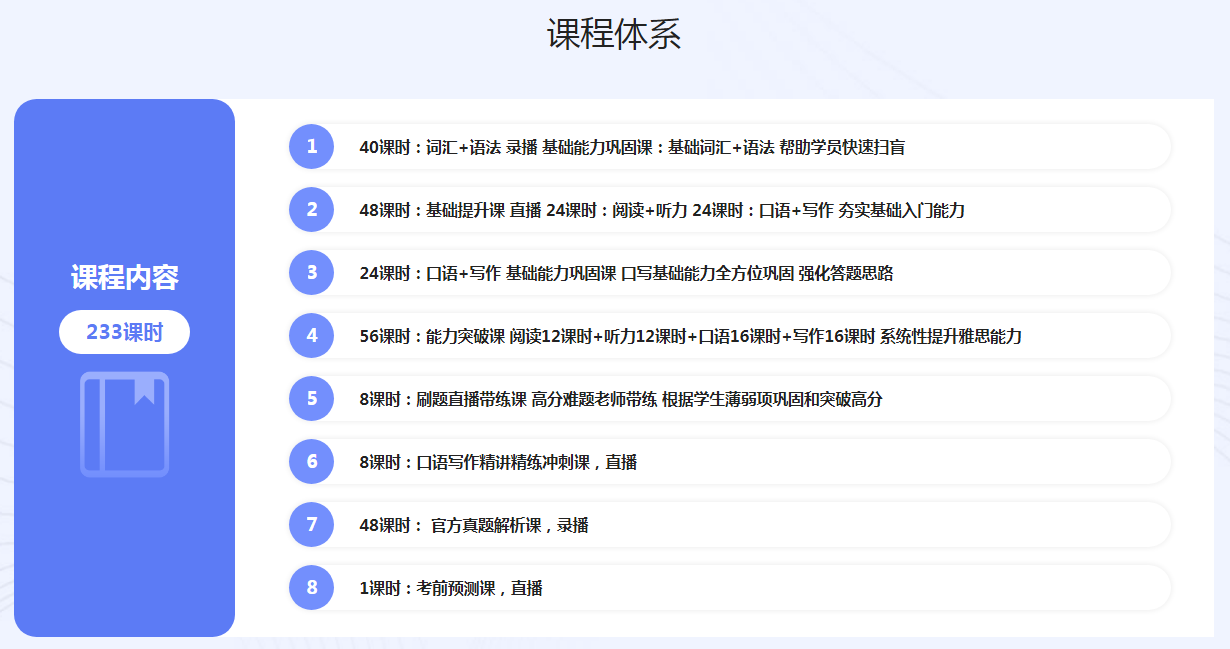Select the 1课时 考前预测课 row
This screenshot has height=649, width=1230.
451,588
